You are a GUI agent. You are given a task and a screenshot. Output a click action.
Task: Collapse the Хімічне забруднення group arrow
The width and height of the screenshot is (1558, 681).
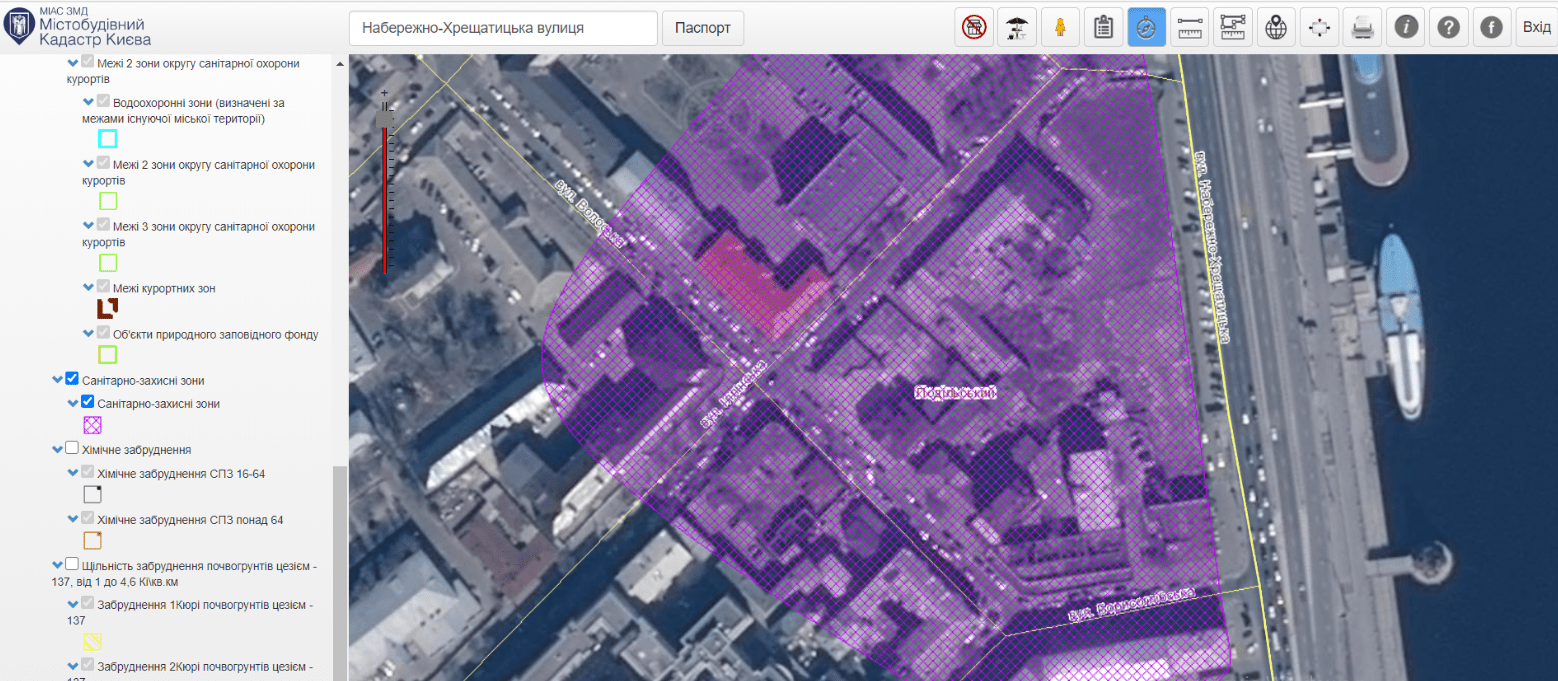[x=57, y=450]
